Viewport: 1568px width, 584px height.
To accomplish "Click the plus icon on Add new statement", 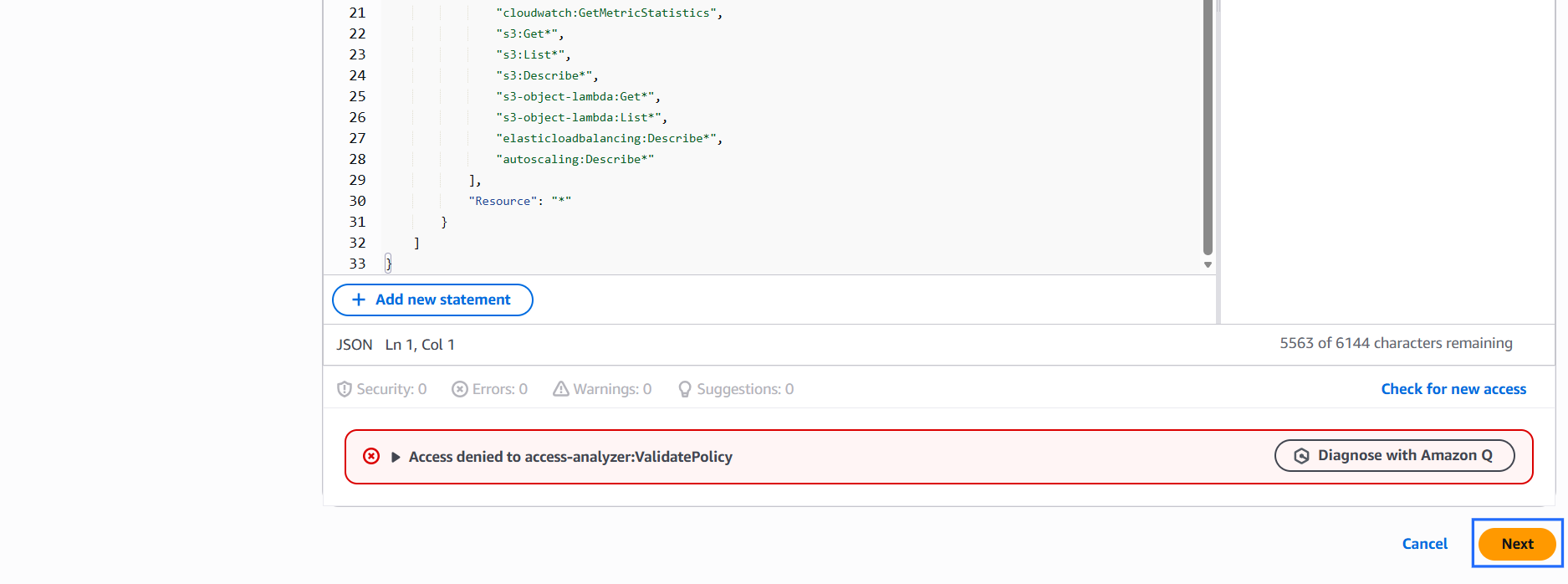I will [359, 300].
